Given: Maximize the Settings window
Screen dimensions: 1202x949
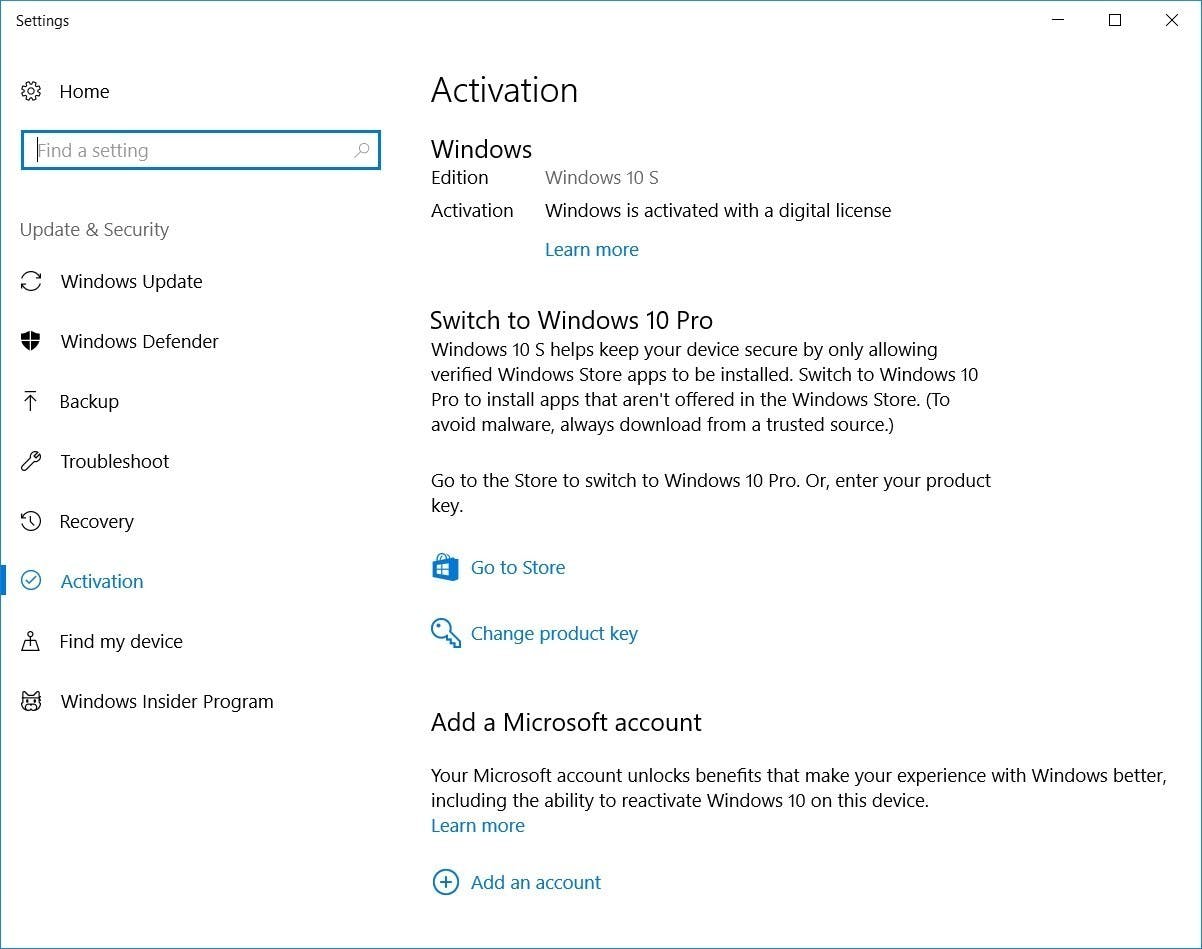Looking at the screenshot, I should pos(1115,20).
